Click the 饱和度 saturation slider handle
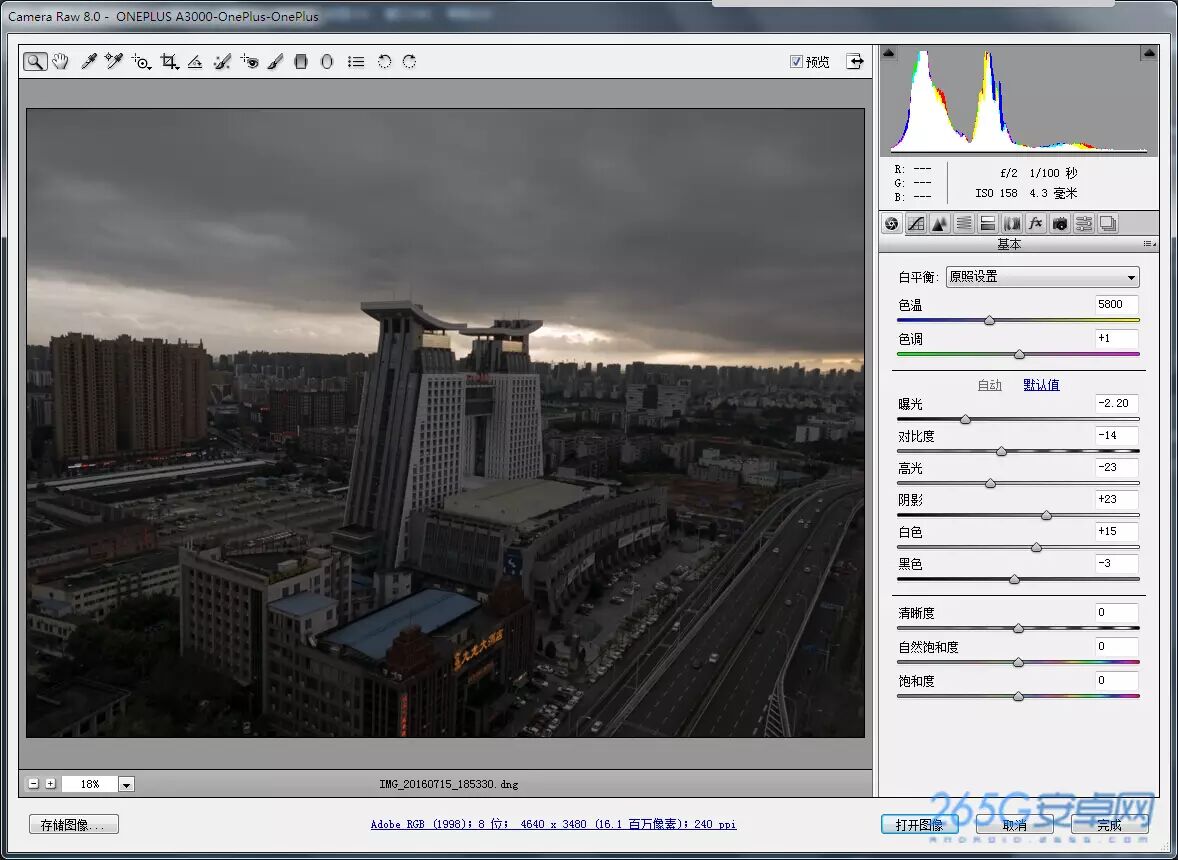 tap(1019, 696)
